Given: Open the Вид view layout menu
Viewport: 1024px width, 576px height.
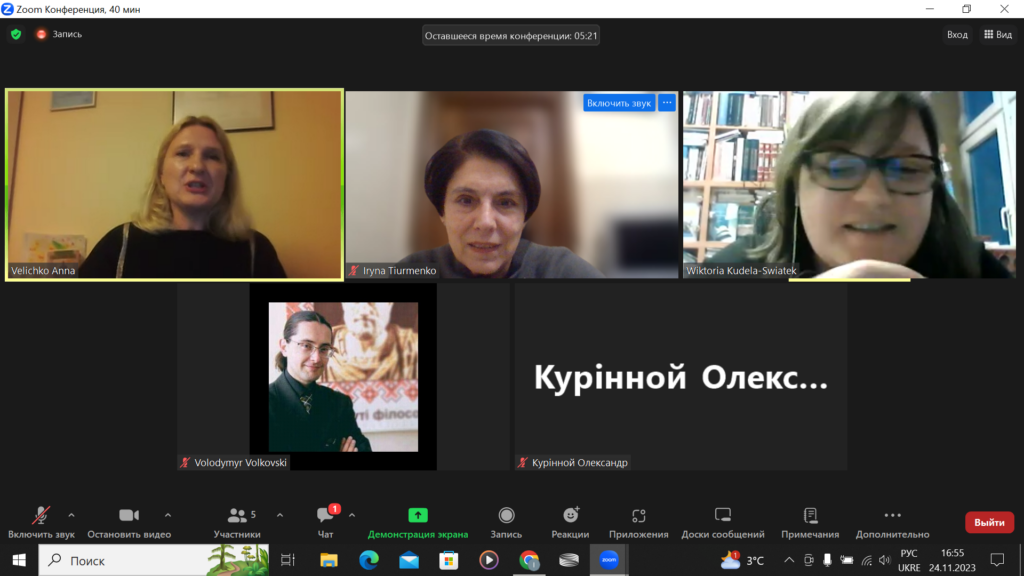Looking at the screenshot, I should 998,34.
